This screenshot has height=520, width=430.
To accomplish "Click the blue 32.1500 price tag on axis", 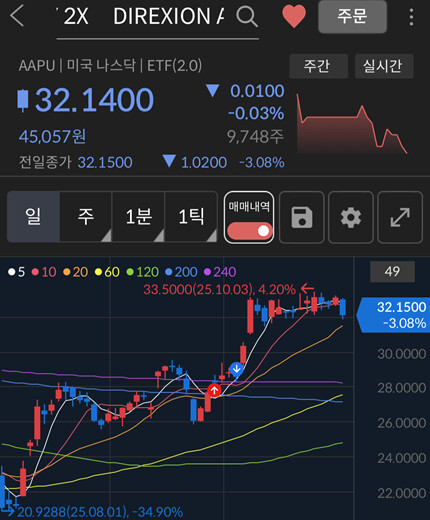I will (x=393, y=315).
